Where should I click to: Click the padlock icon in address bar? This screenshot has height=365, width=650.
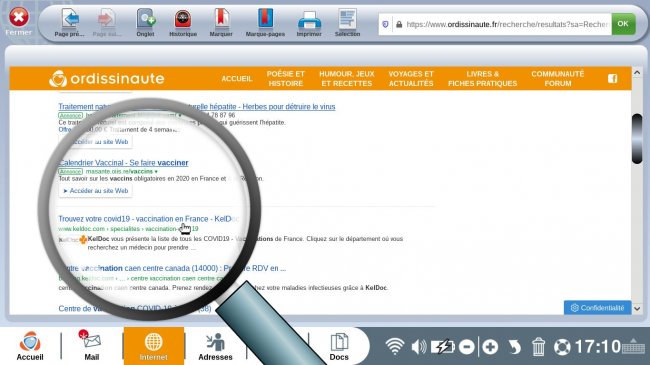[x=399, y=24]
